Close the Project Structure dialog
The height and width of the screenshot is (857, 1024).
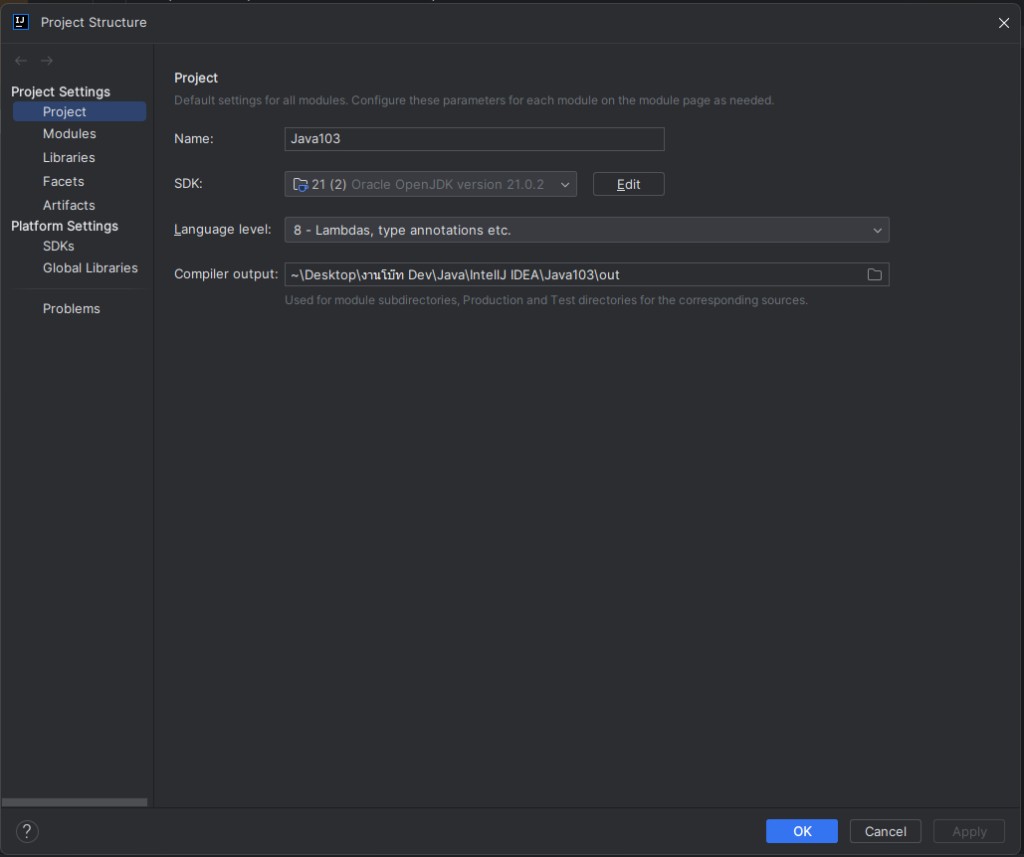(1004, 23)
